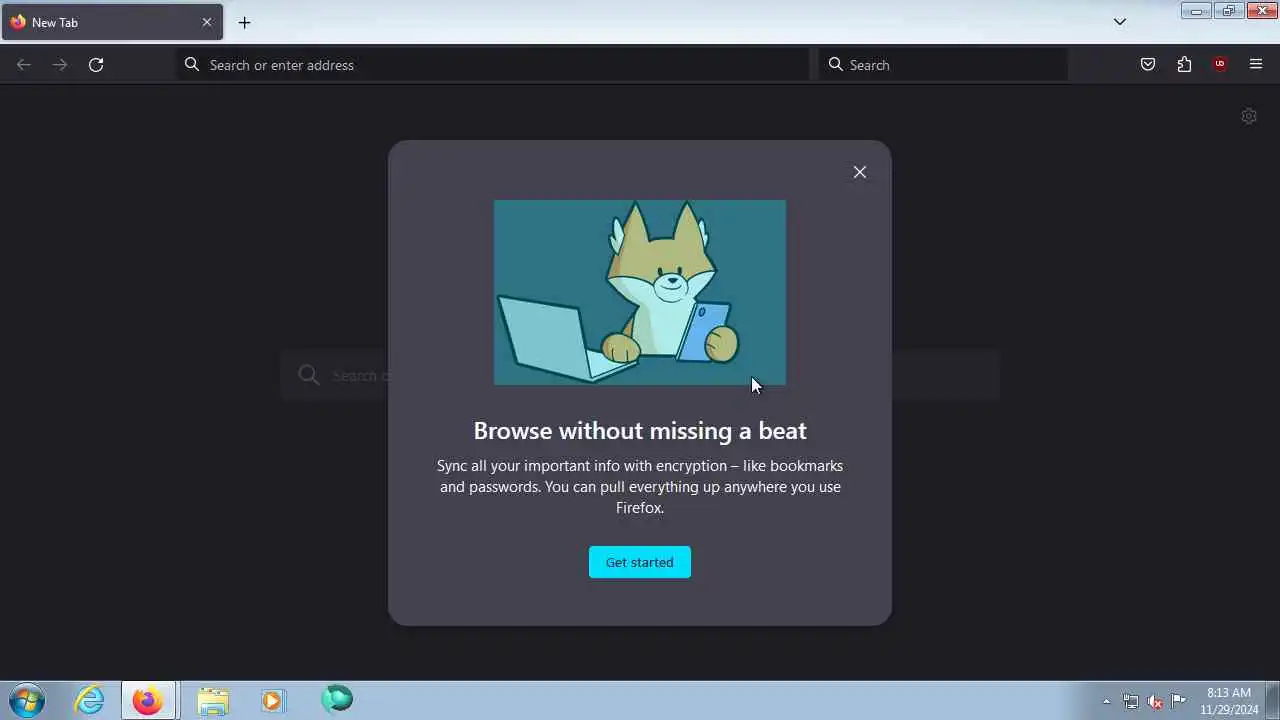
Task: Click the fox illustration image
Action: click(x=640, y=292)
